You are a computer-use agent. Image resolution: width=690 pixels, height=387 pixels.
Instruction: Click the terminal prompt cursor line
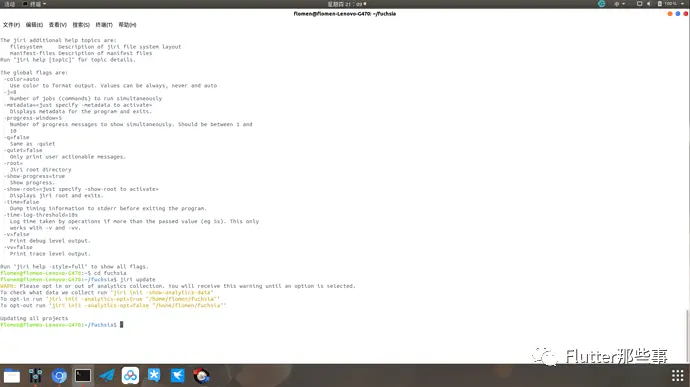click(x=62, y=325)
